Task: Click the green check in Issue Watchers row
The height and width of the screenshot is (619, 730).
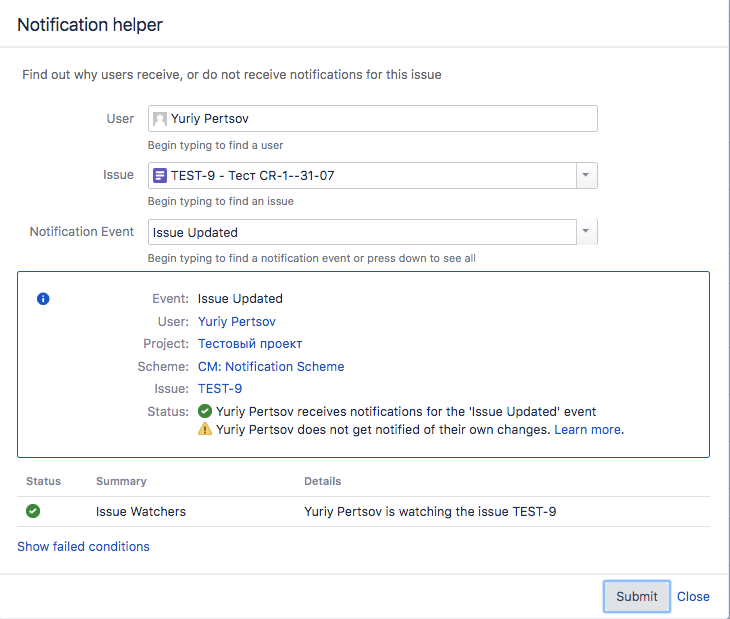Action: (33, 511)
